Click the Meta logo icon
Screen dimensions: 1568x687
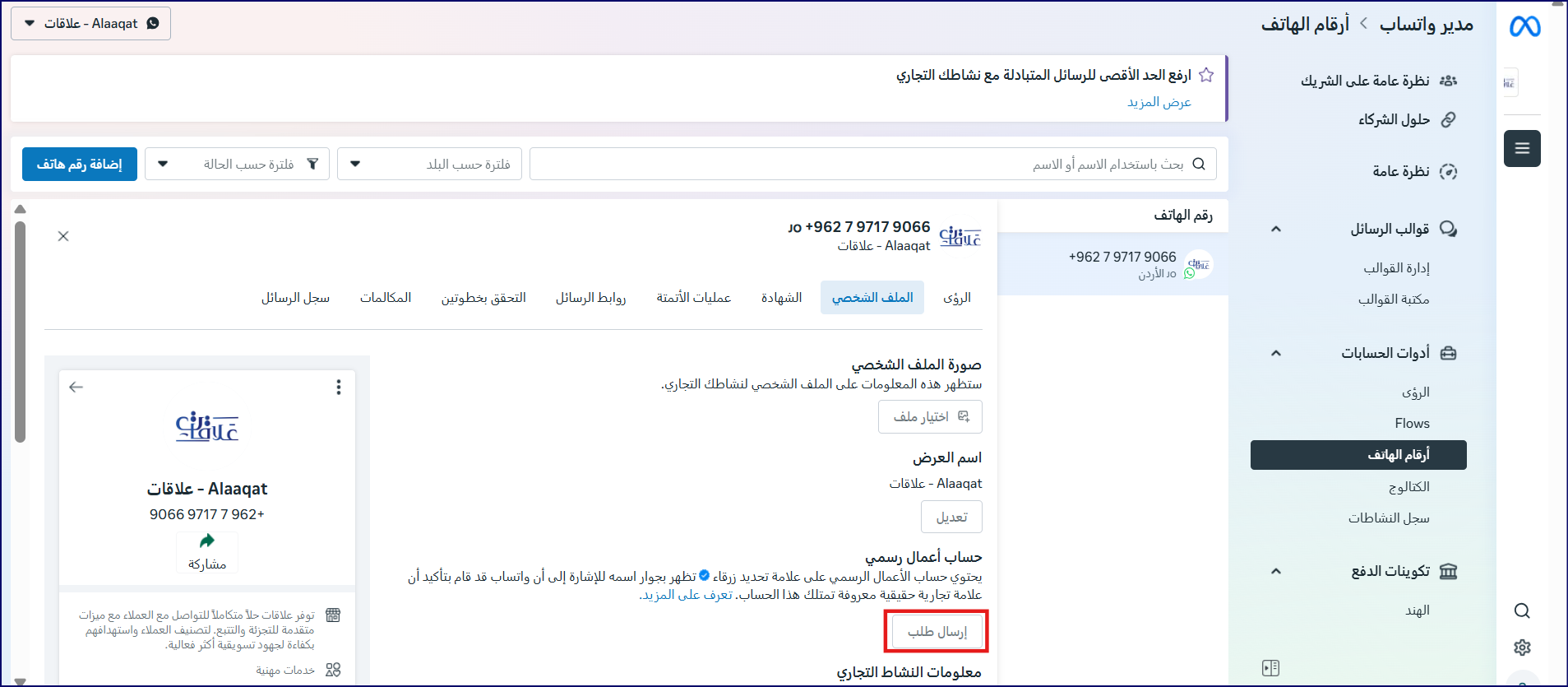pyautogui.click(x=1524, y=27)
